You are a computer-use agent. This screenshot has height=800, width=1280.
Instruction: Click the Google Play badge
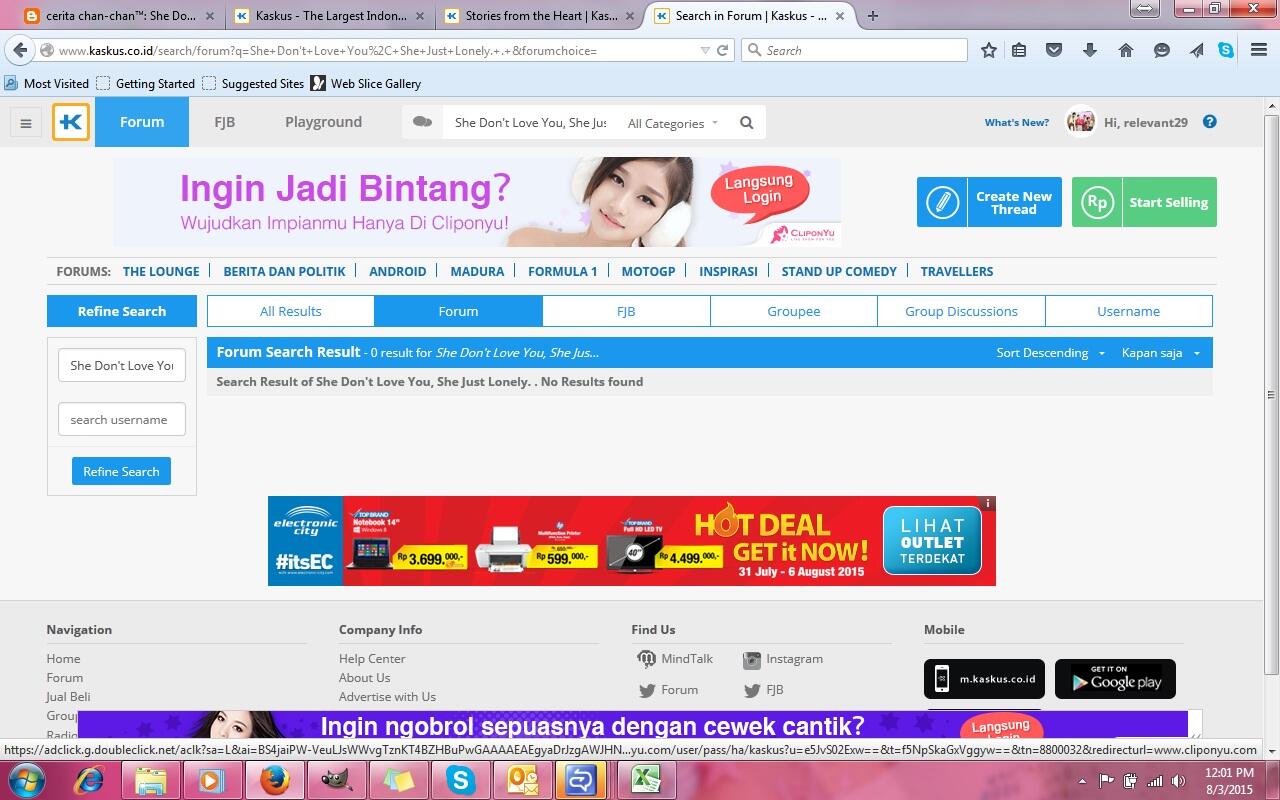click(1115, 679)
